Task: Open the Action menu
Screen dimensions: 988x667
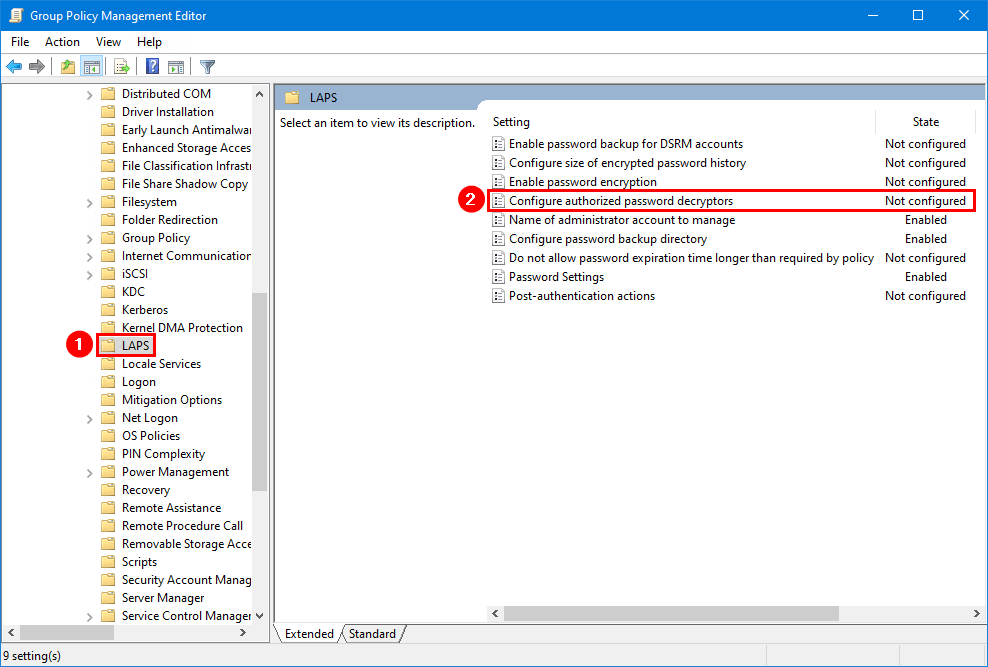Action: click(62, 42)
